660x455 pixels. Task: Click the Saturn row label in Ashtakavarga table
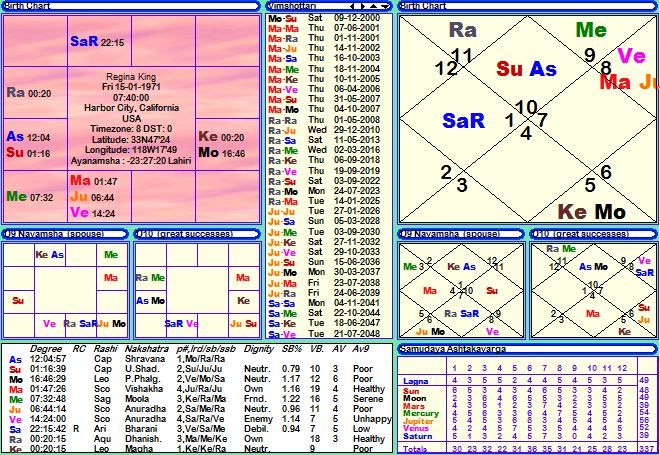[418, 436]
